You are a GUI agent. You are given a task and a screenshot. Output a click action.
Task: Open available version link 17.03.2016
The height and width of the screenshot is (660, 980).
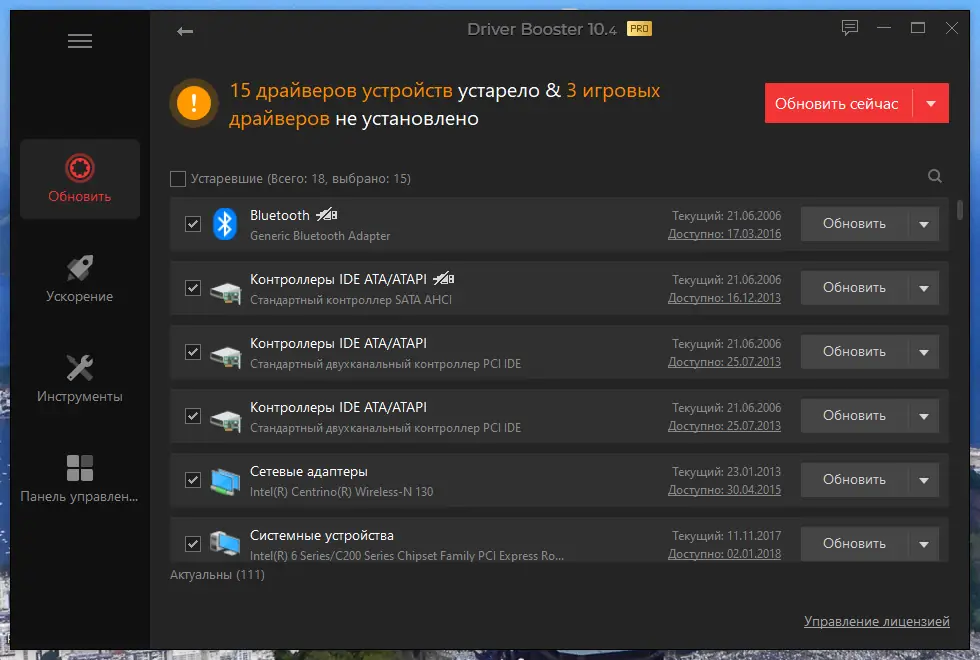pos(724,234)
